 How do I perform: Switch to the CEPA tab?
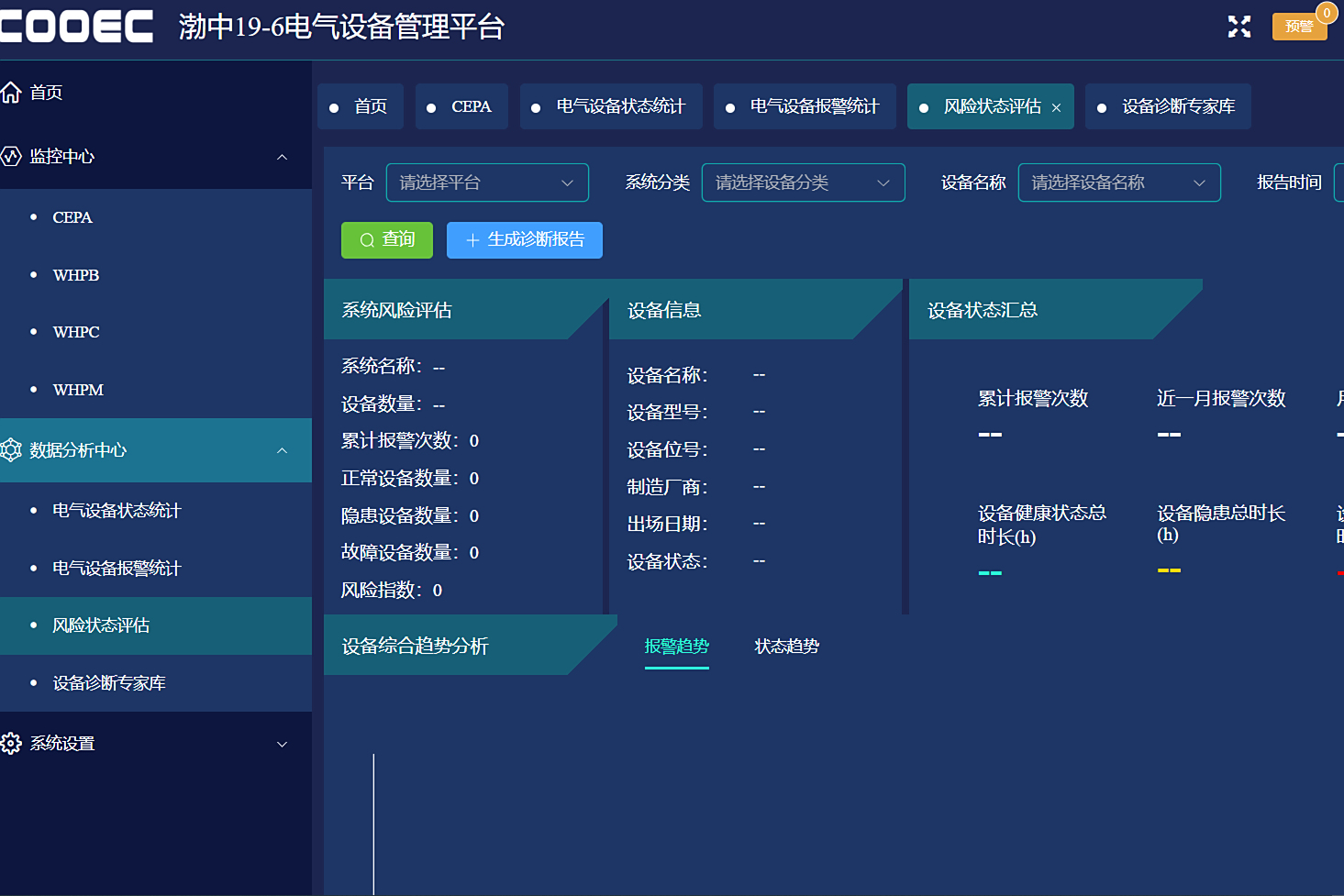pyautogui.click(x=461, y=106)
